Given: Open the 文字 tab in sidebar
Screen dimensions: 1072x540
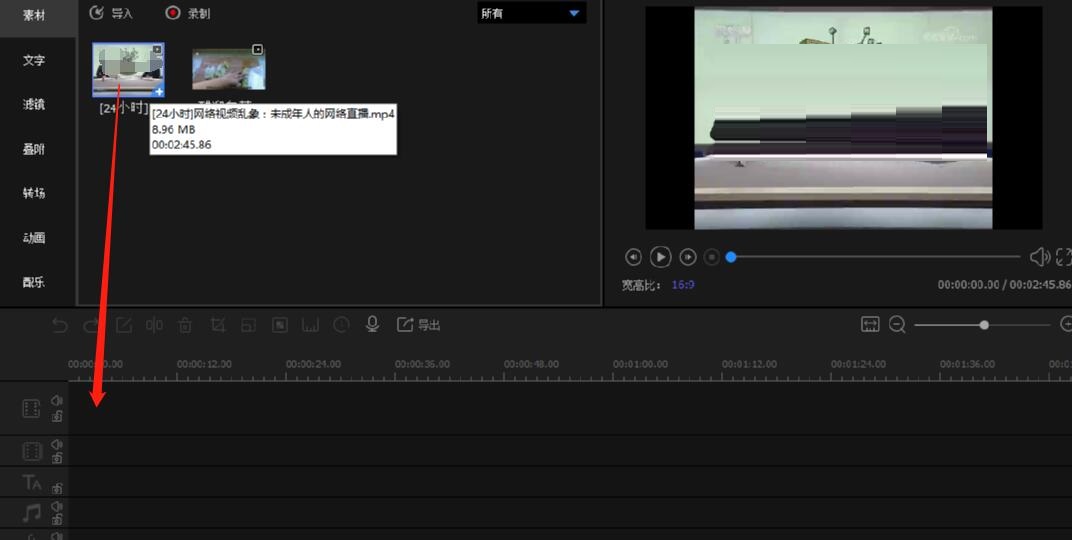Looking at the screenshot, I should point(34,60).
